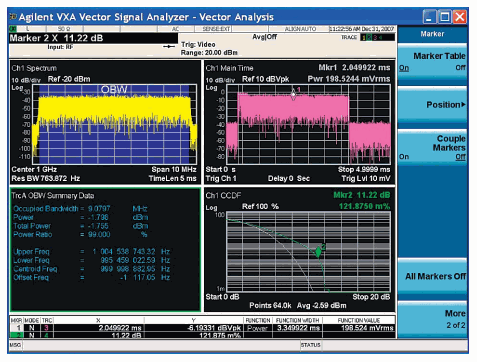Click marker 1 diamond on Main Time trace

(293, 94)
